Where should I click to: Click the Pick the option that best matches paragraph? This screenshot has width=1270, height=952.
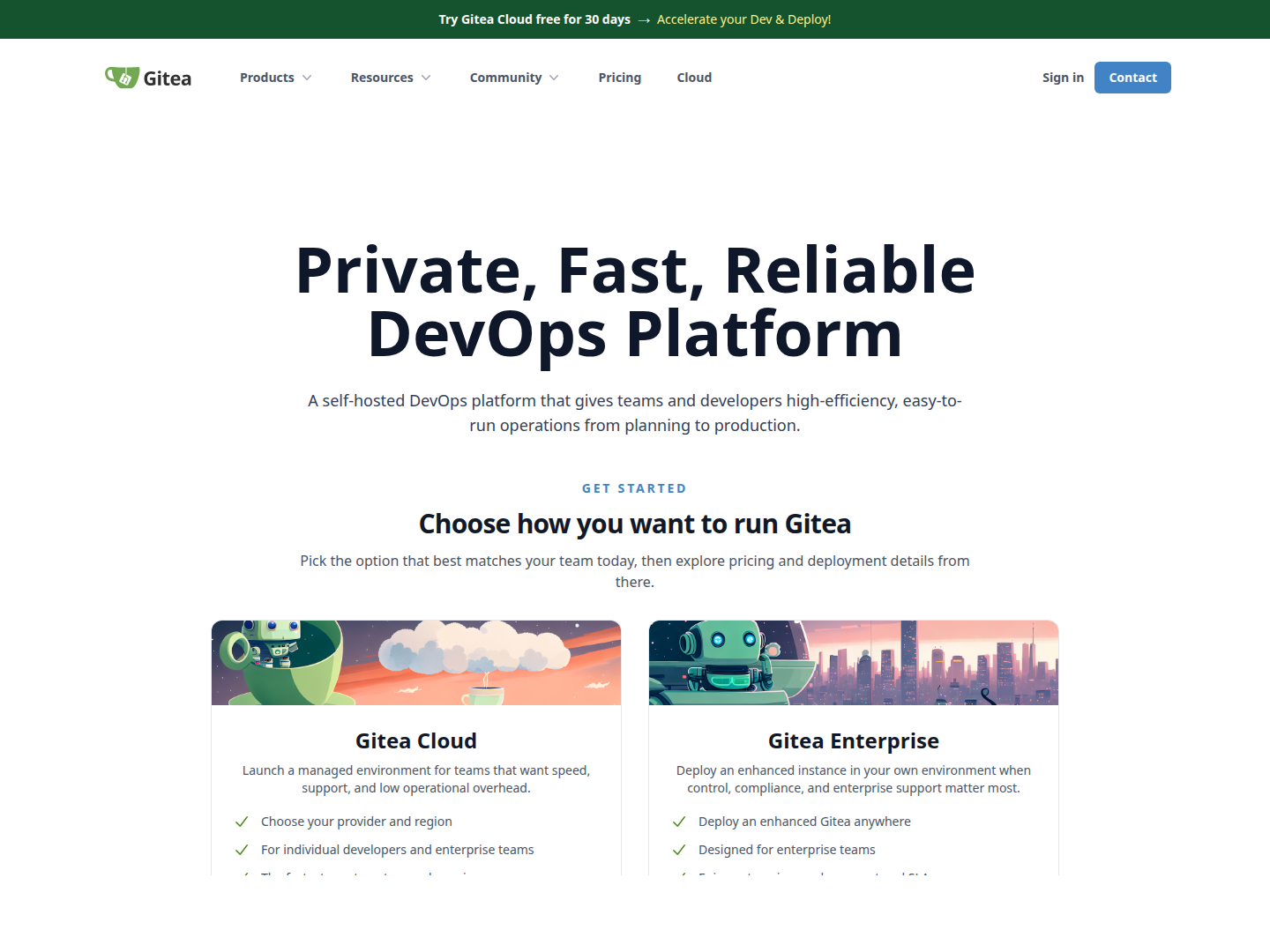tap(635, 571)
